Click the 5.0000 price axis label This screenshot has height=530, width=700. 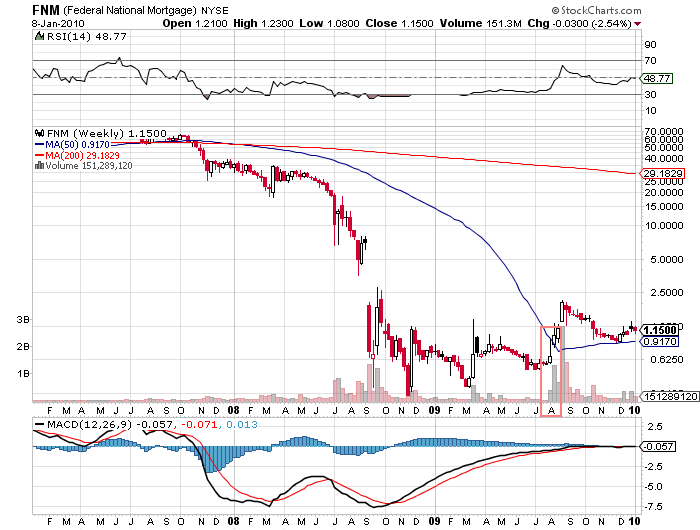tap(666, 259)
